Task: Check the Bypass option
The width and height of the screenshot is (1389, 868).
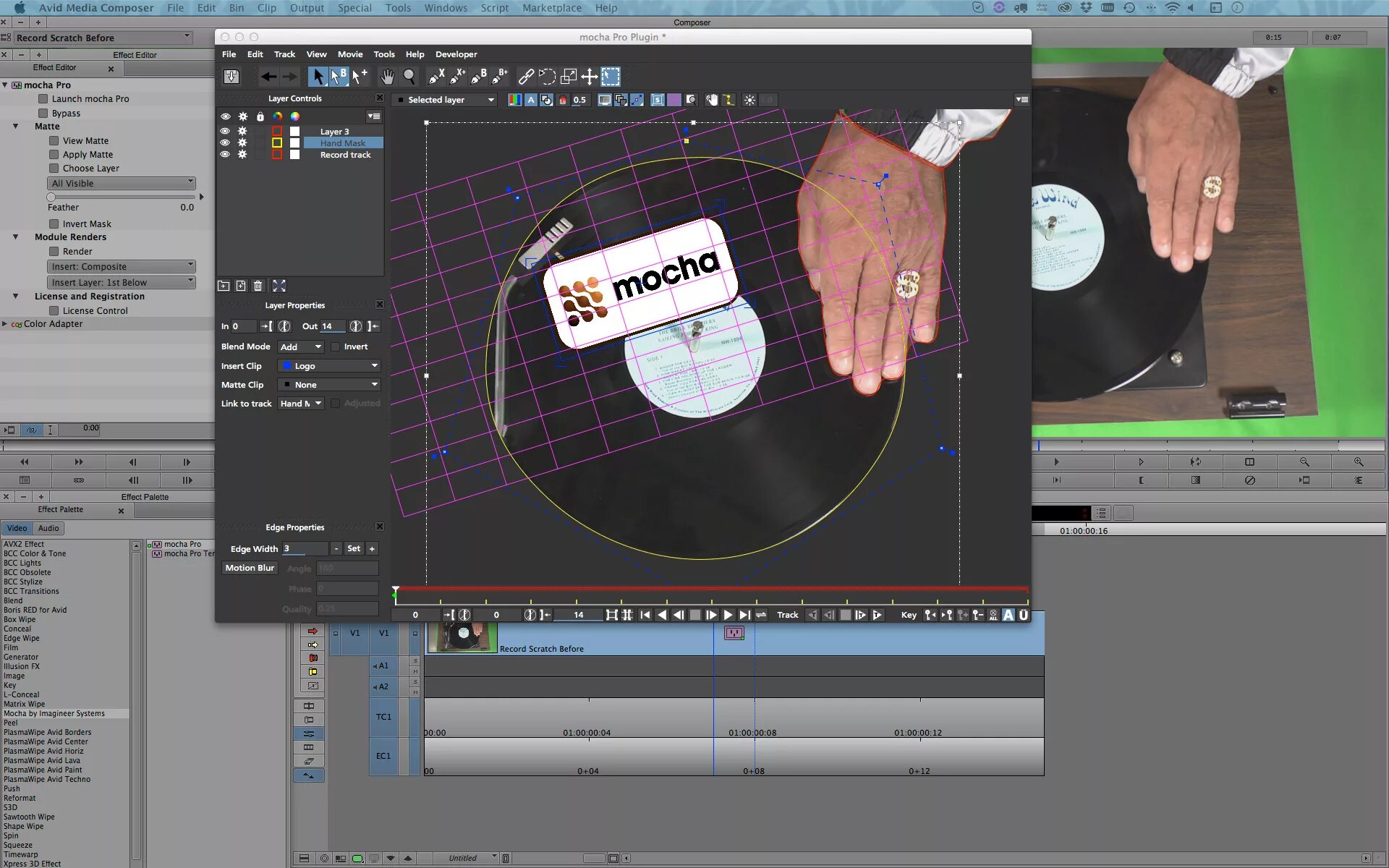Action: tap(43, 114)
